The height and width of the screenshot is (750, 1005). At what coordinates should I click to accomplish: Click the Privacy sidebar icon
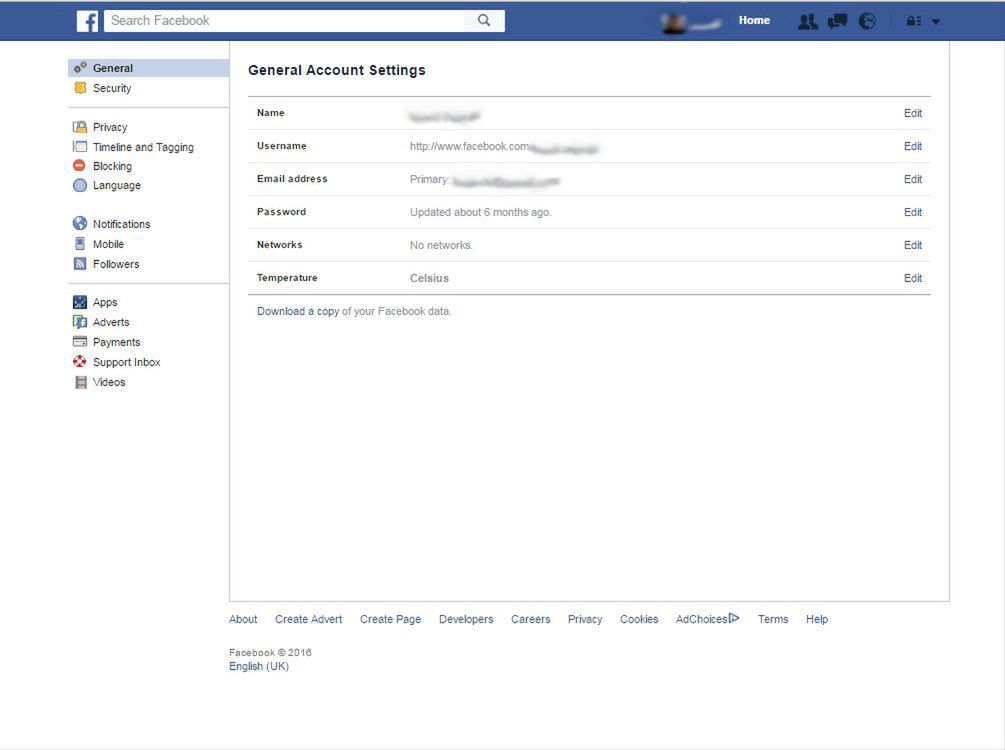(80, 127)
